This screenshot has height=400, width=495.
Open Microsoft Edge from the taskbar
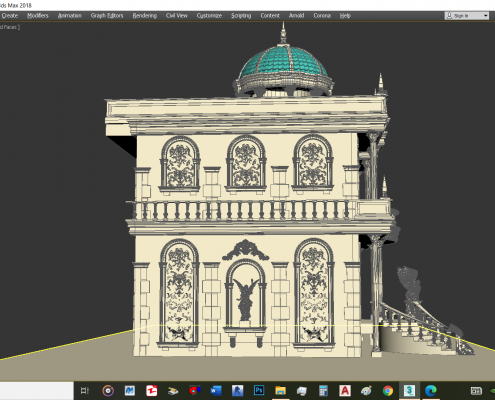pos(431,390)
